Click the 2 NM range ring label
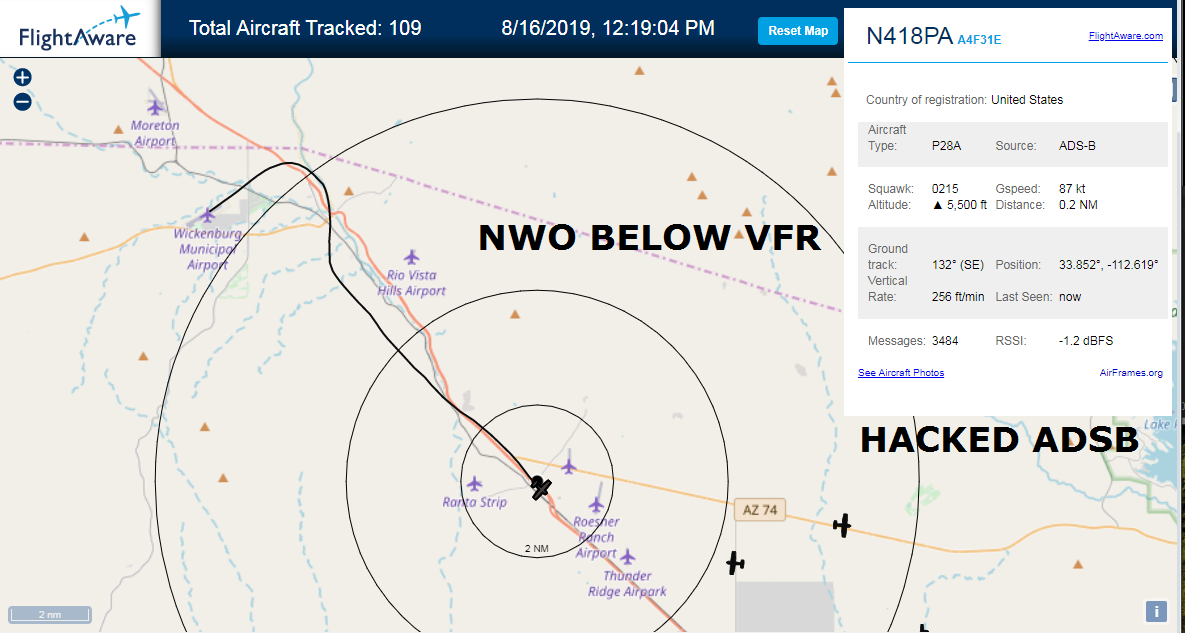This screenshot has width=1185, height=633. (537, 548)
